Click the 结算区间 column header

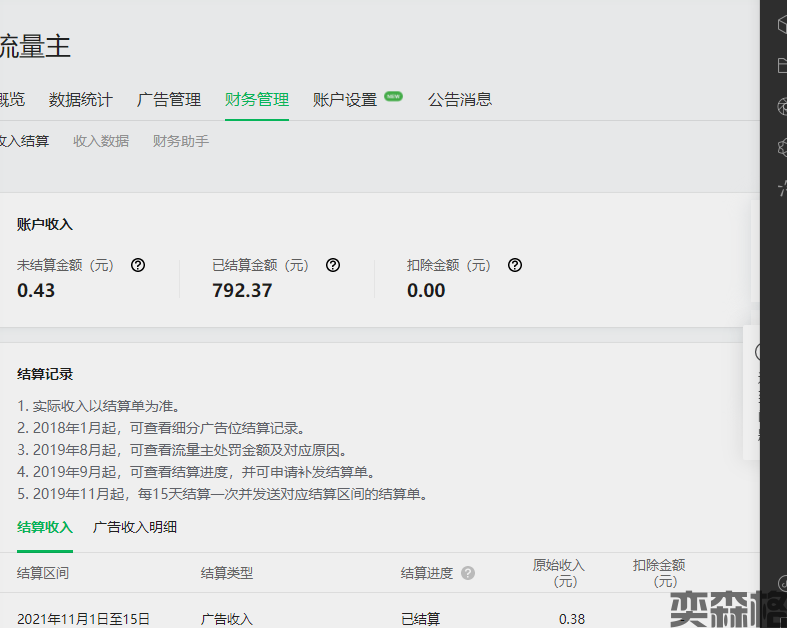[x=43, y=573]
